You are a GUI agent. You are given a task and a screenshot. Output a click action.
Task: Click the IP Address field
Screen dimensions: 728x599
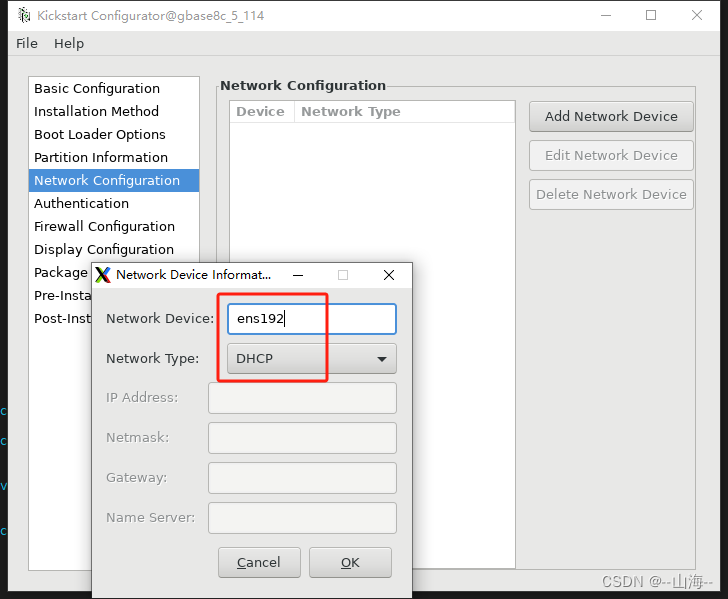pos(302,398)
